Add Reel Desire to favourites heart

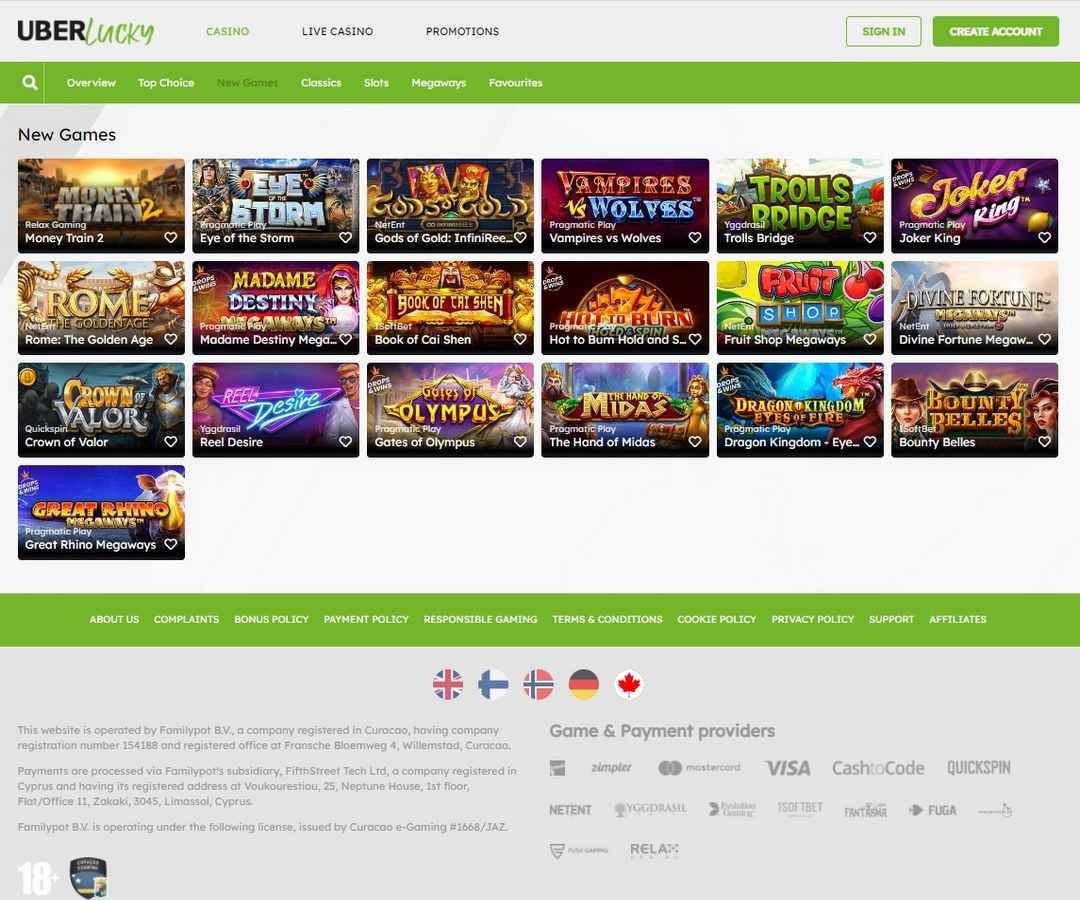pyautogui.click(x=346, y=442)
